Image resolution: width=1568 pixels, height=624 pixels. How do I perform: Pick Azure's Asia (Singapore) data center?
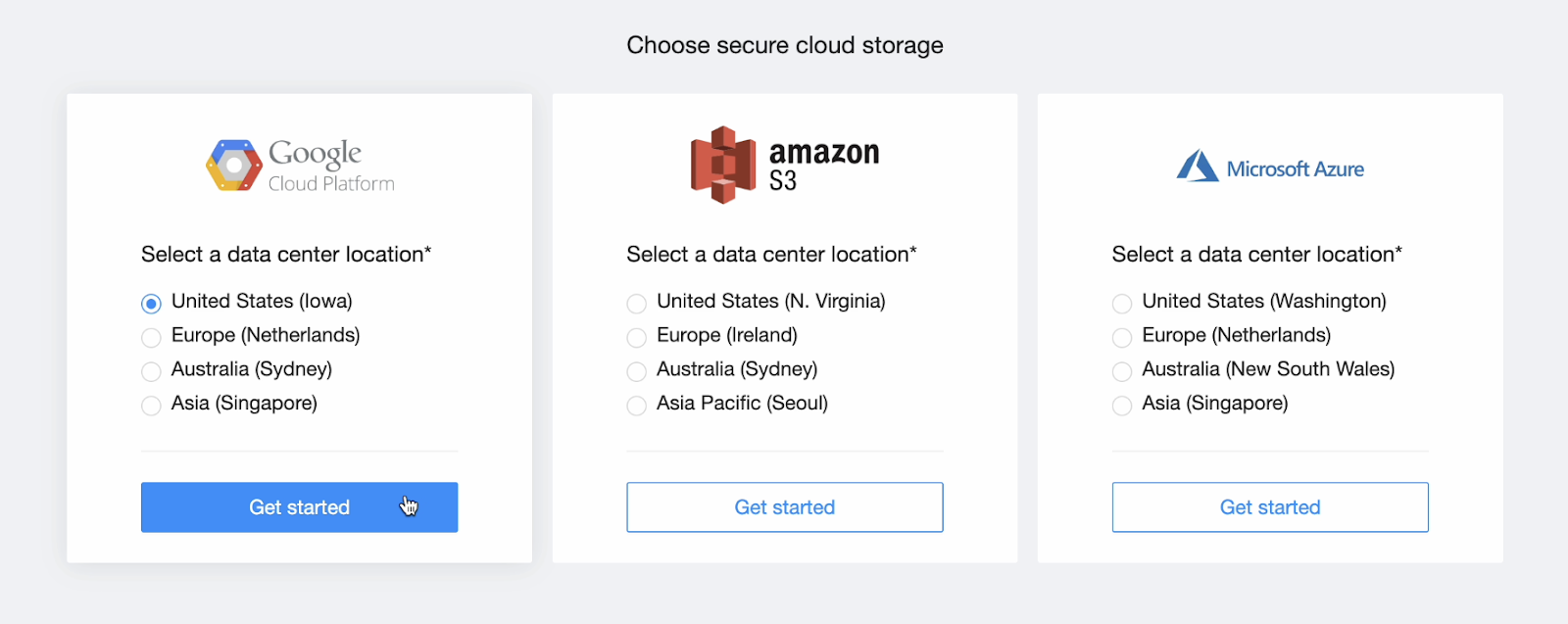1122,406
